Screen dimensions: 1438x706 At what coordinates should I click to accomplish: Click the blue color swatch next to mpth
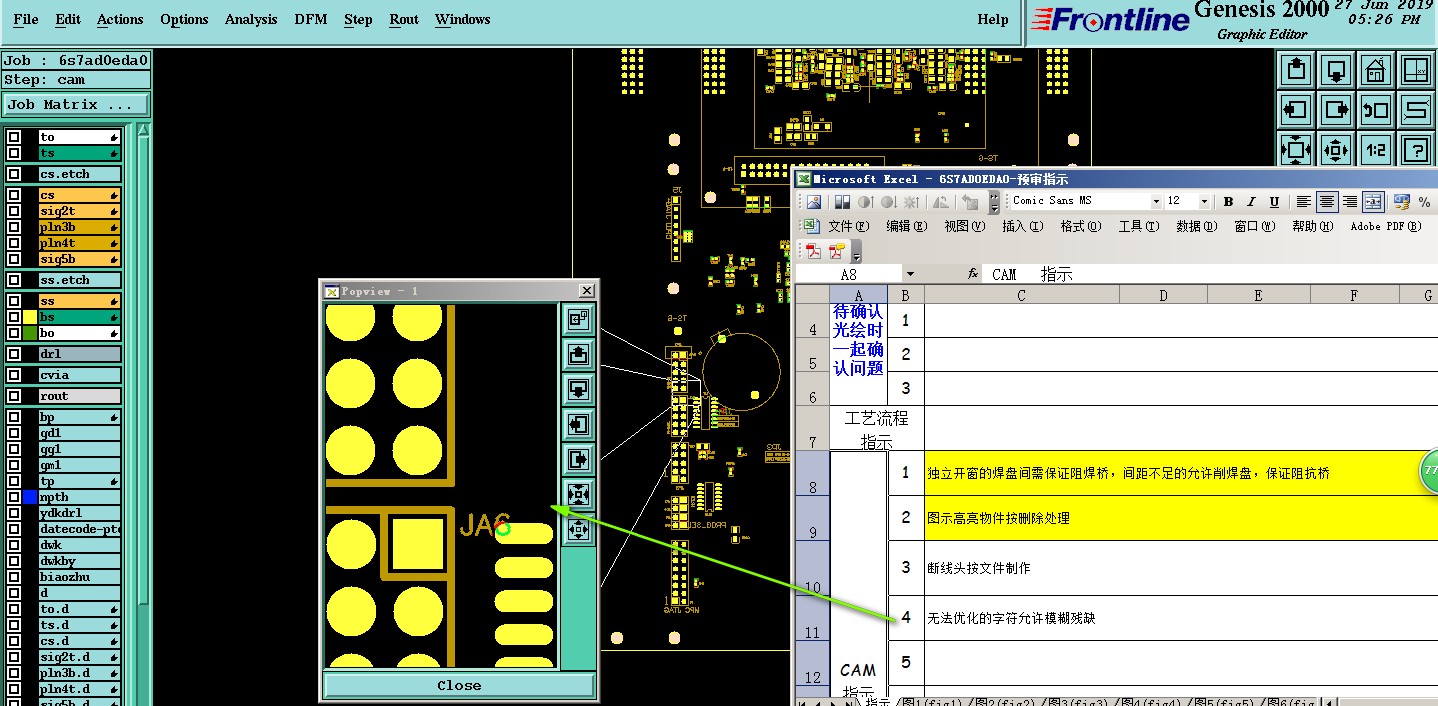(30, 497)
